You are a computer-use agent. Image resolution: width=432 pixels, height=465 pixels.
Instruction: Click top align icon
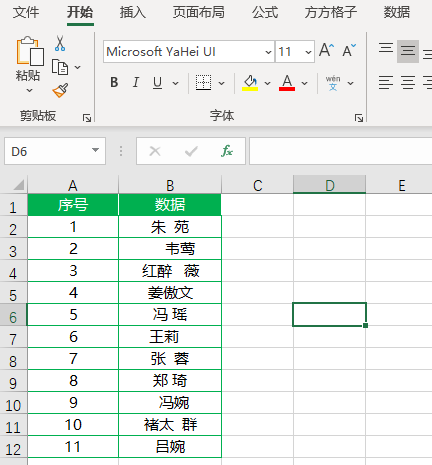point(386,48)
